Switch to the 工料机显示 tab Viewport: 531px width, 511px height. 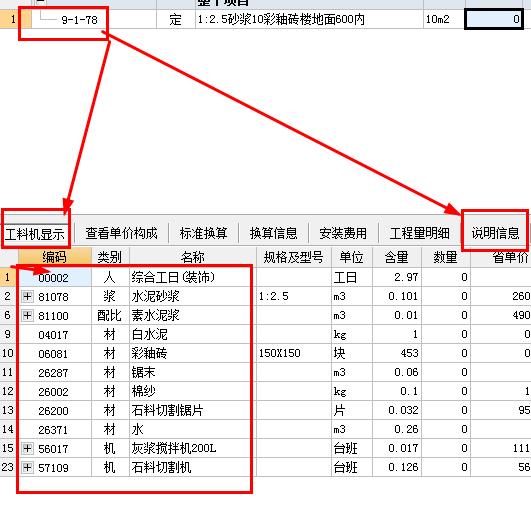tap(35, 234)
